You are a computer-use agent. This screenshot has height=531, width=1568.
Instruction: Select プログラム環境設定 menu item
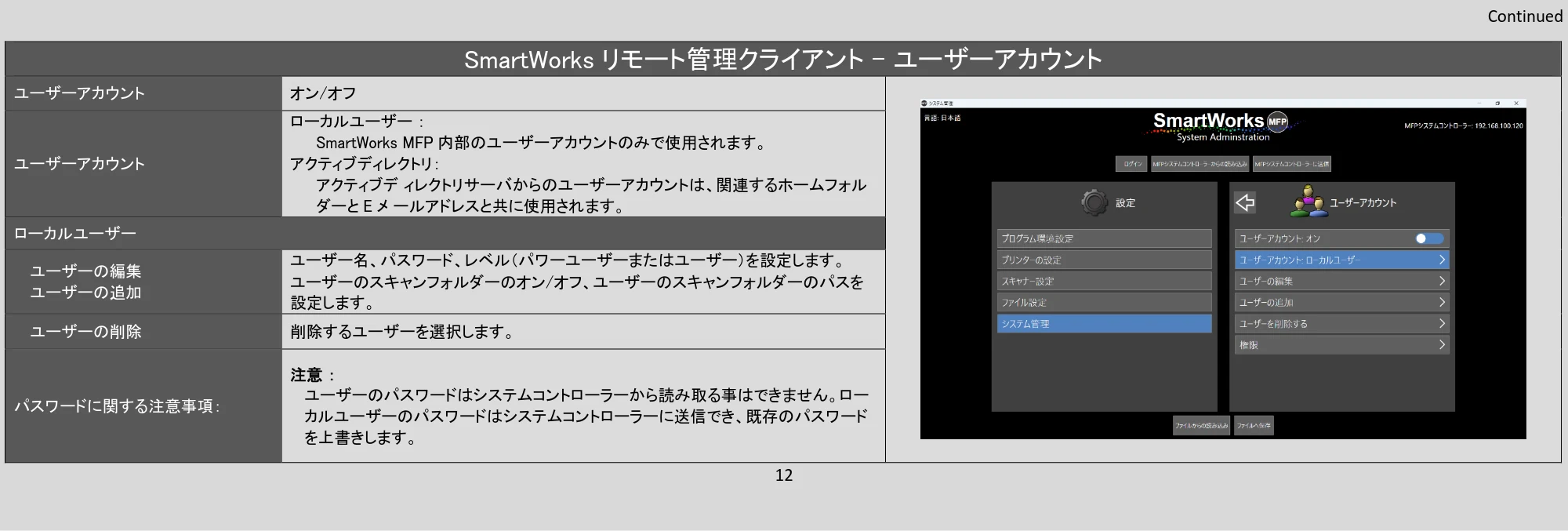(1104, 238)
